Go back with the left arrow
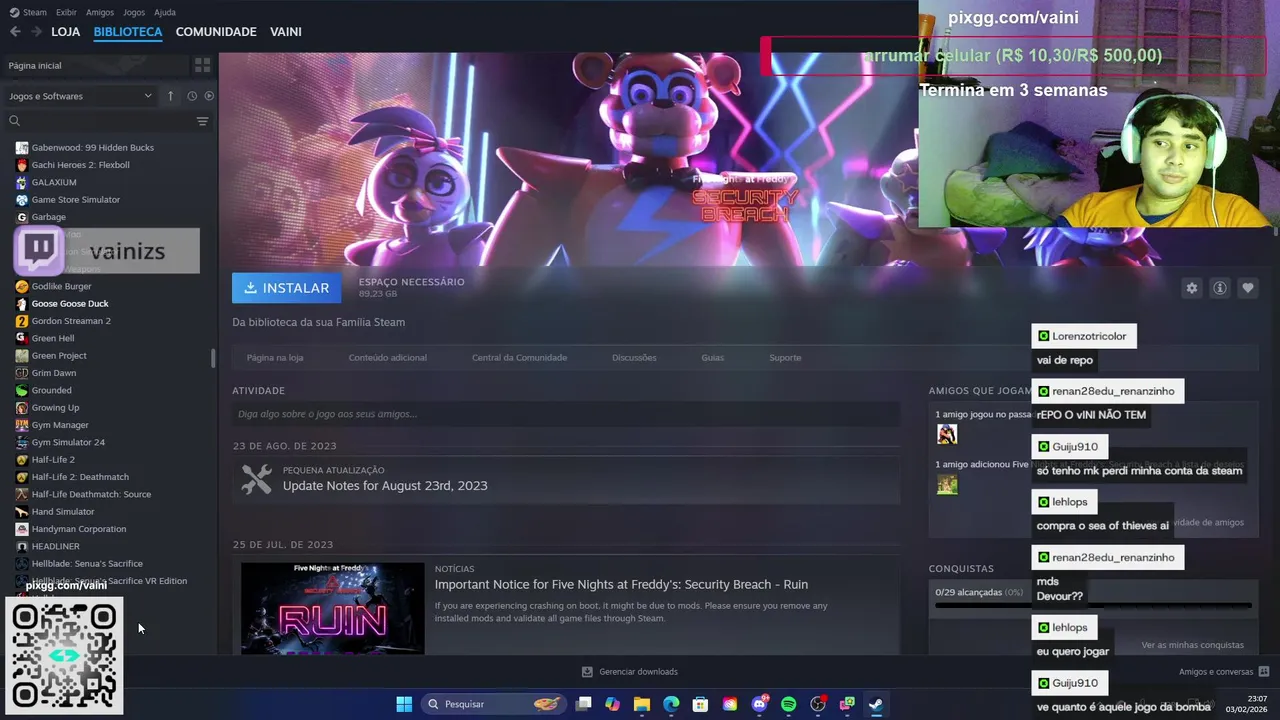 point(15,32)
